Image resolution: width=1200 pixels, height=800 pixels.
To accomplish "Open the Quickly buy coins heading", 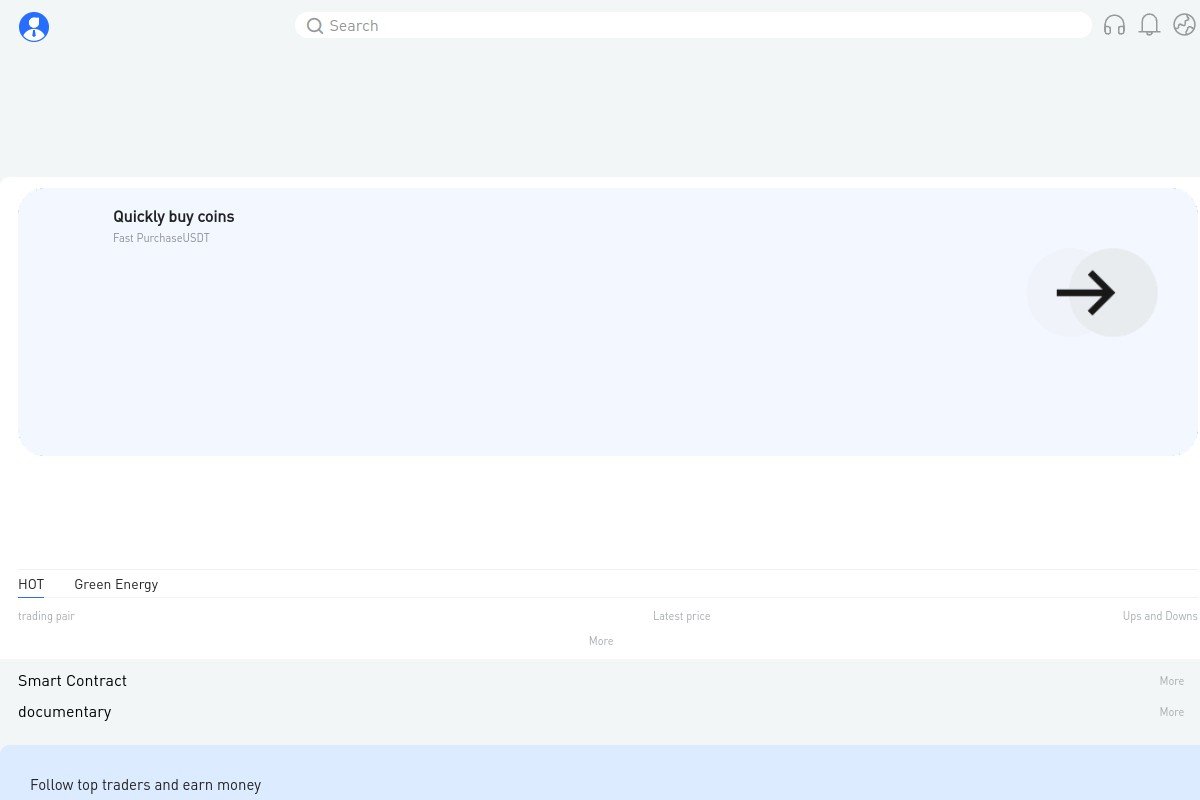I will [x=173, y=217].
